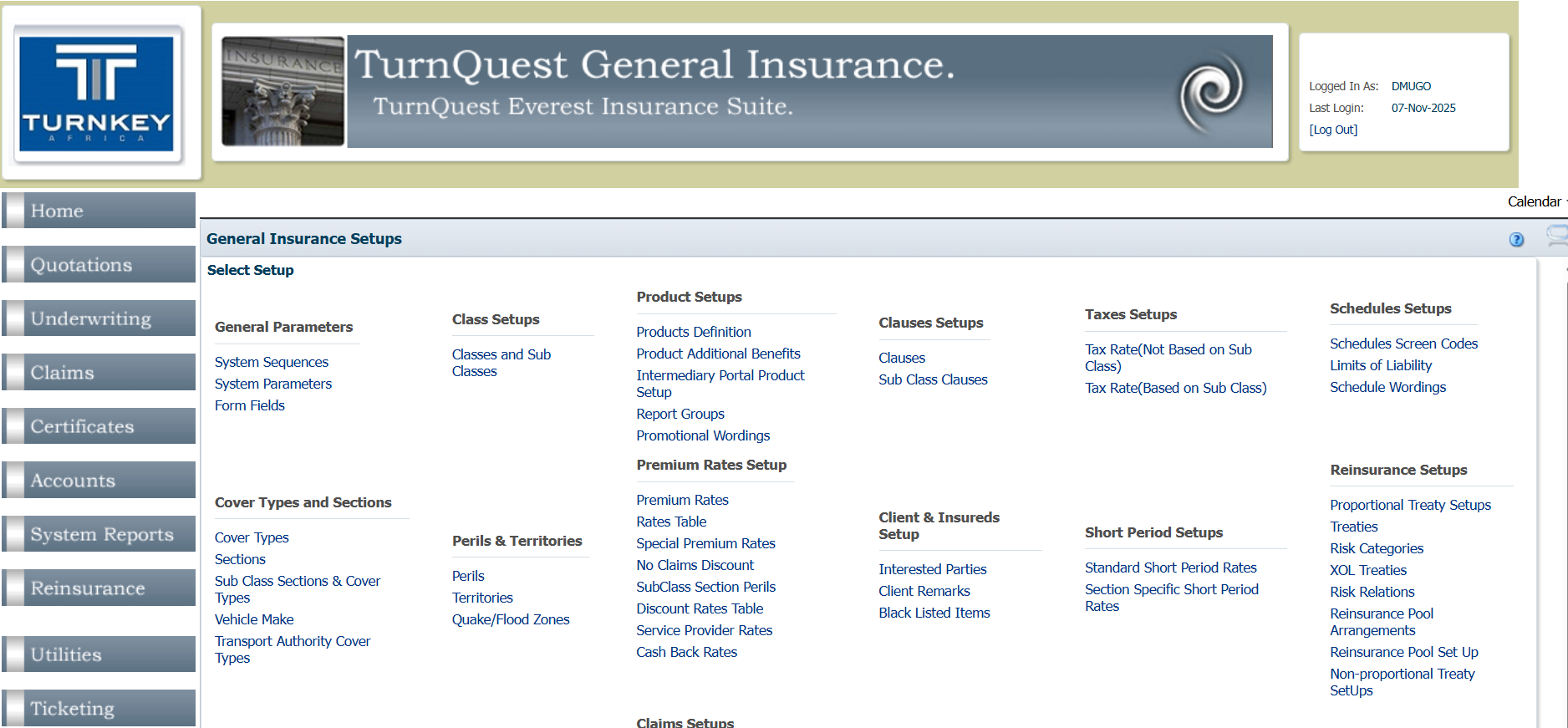1568x728 pixels.
Task: Open the Treaties link
Action: [x=1354, y=527]
